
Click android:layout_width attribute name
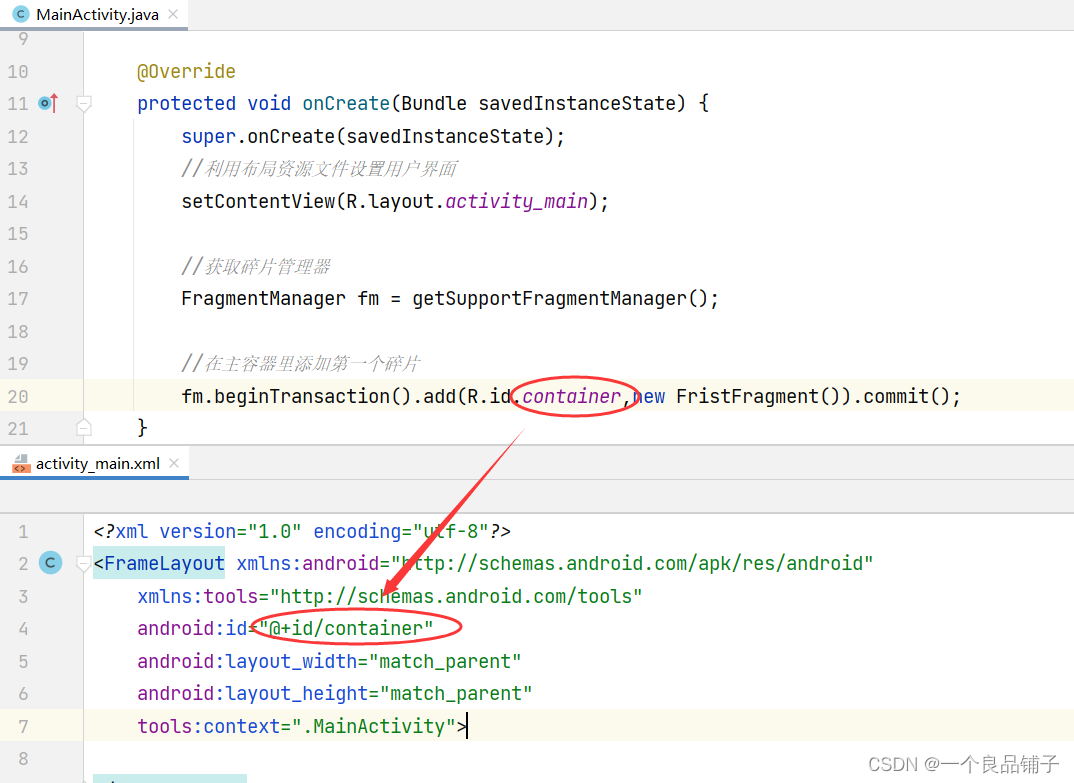pos(247,662)
